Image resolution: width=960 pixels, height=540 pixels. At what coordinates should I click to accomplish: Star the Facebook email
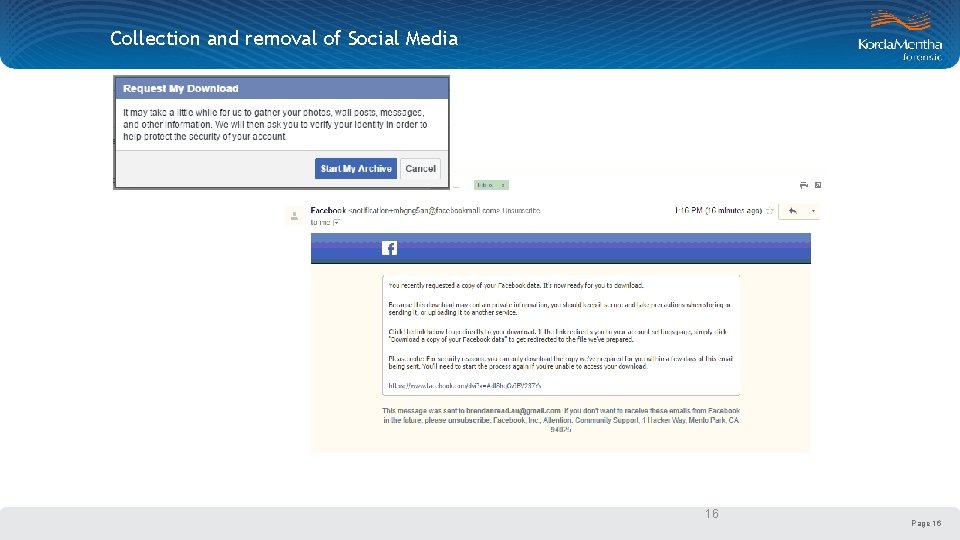[x=770, y=211]
